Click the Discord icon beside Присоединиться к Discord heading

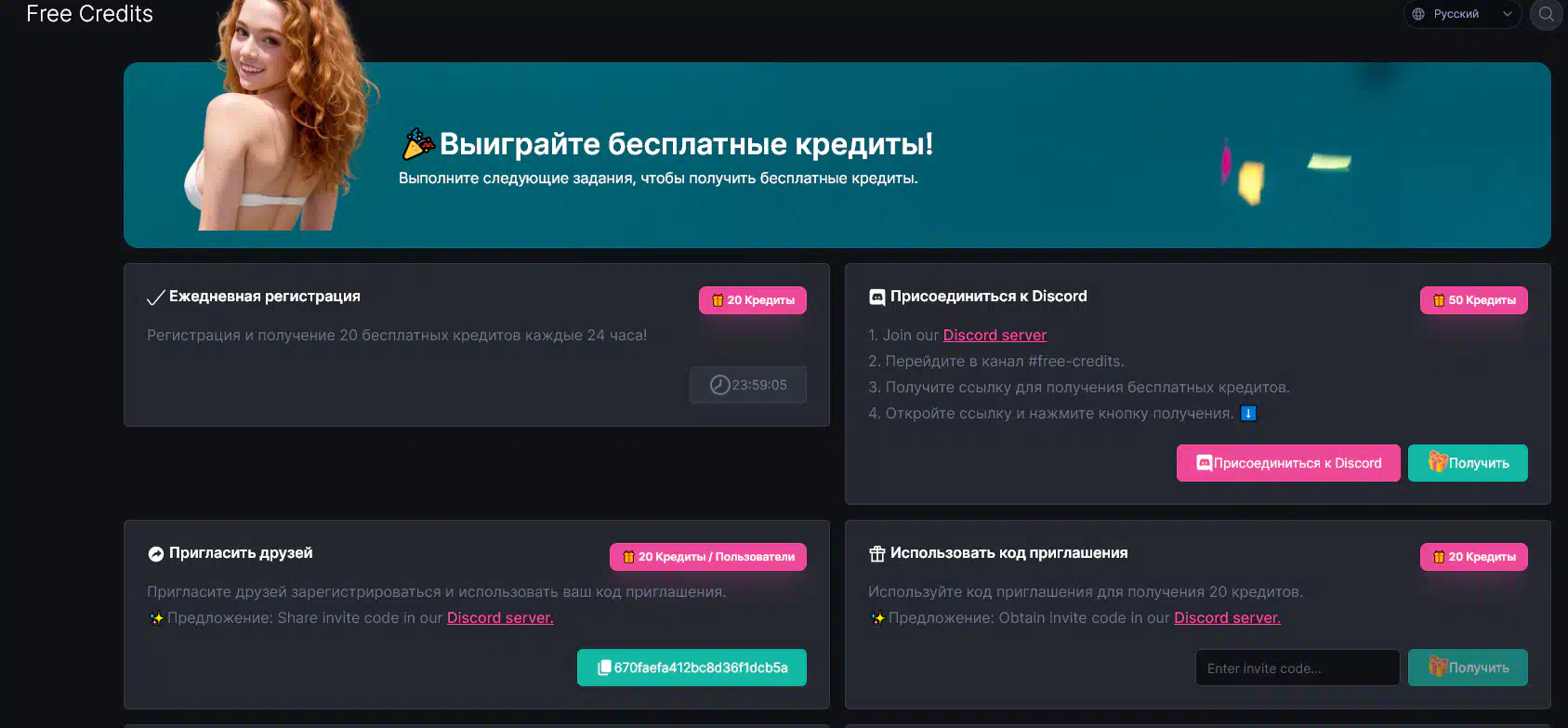(x=876, y=298)
